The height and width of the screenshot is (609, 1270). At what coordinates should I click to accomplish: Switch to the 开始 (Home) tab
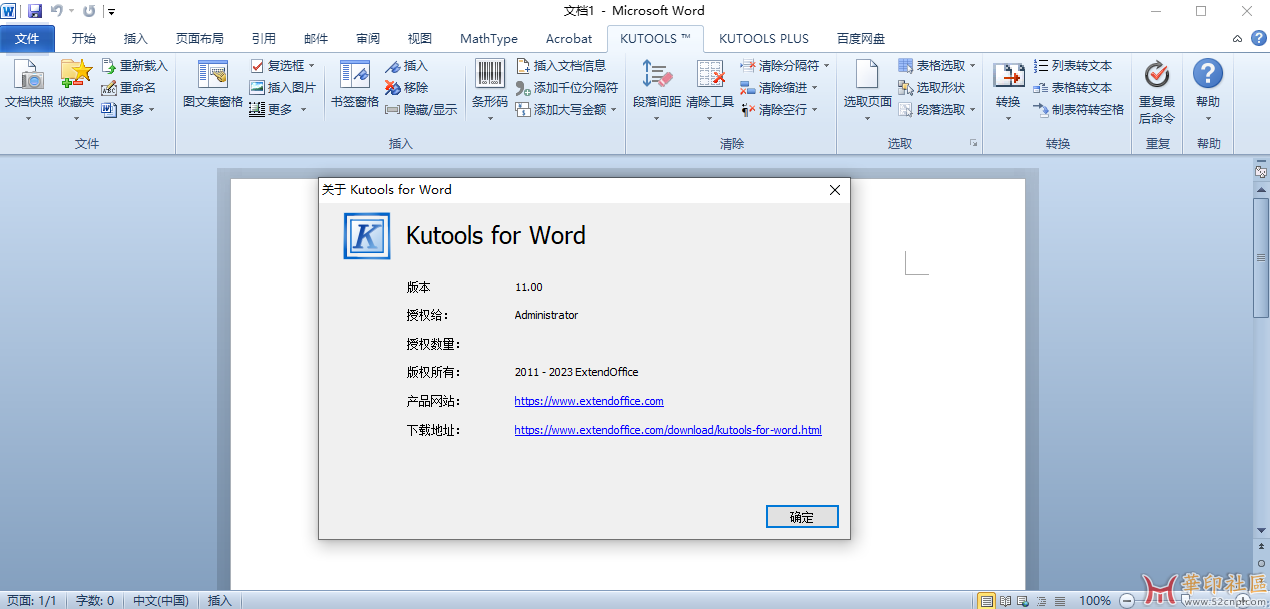coord(84,38)
